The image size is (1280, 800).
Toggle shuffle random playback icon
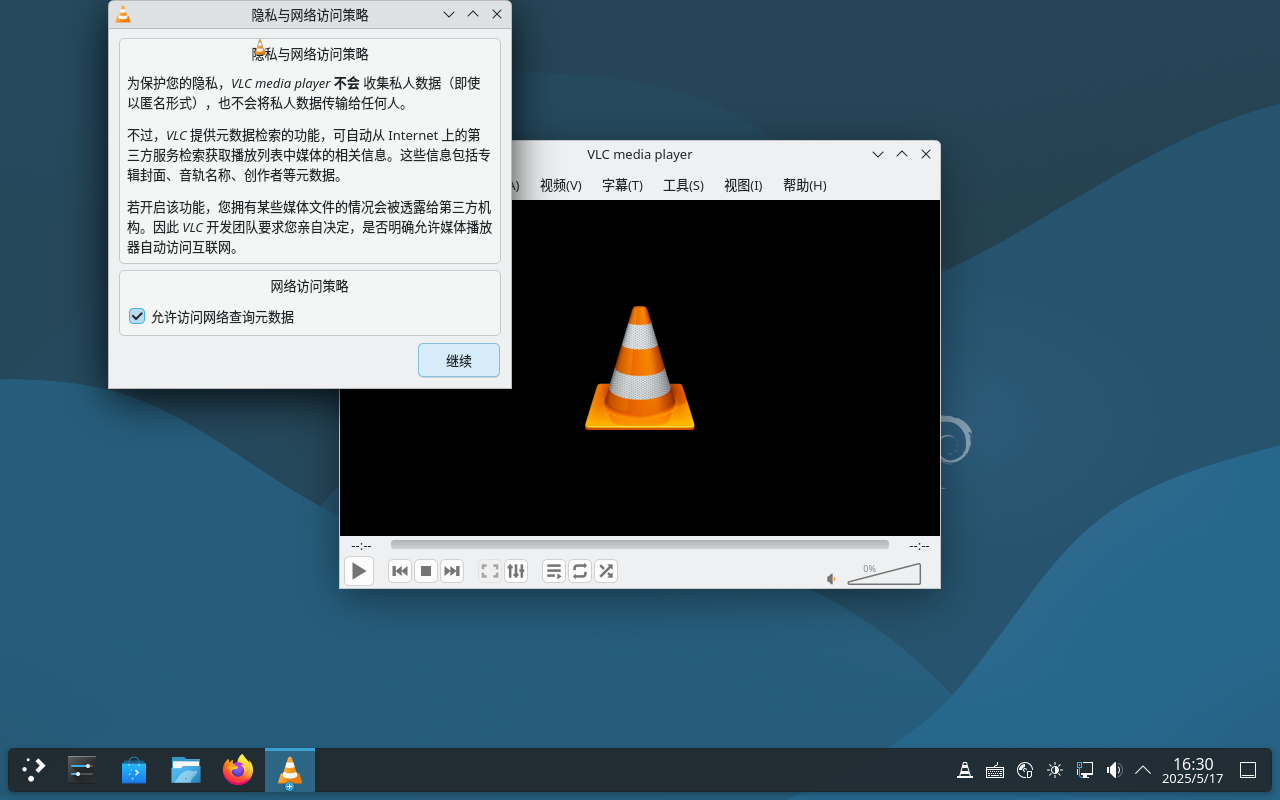606,571
